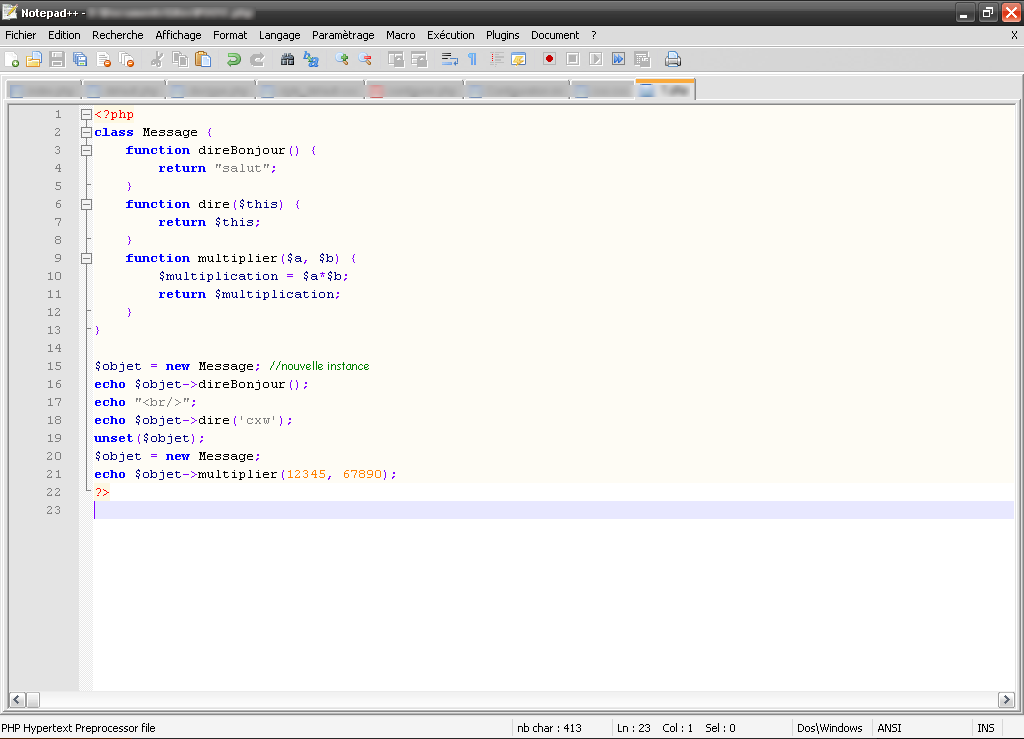Open the Langage menu
The width and height of the screenshot is (1024, 739).
(279, 35)
